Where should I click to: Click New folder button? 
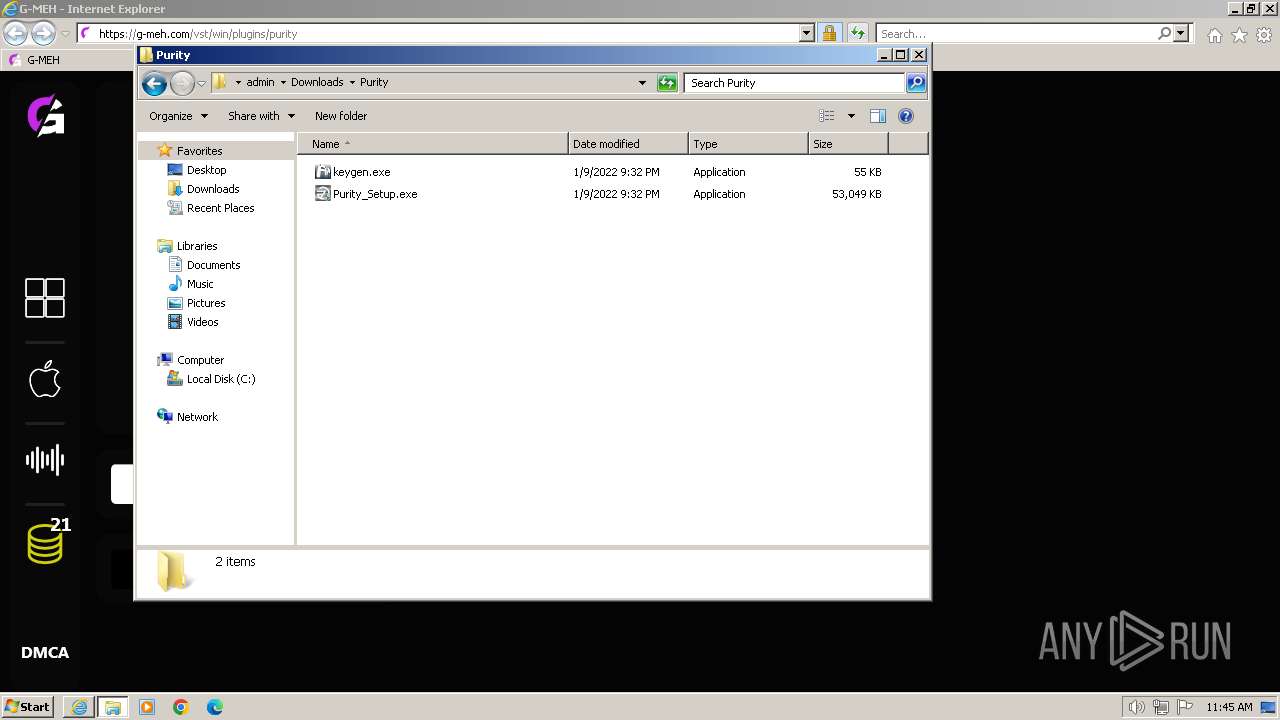[341, 116]
